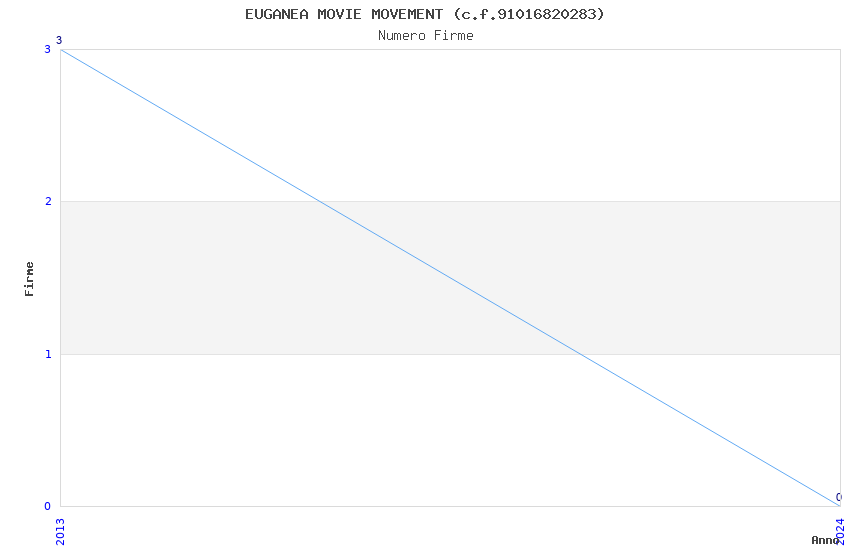Click where the blue line crosses gridline 2
The image size is (850, 550).
tap(320, 201)
